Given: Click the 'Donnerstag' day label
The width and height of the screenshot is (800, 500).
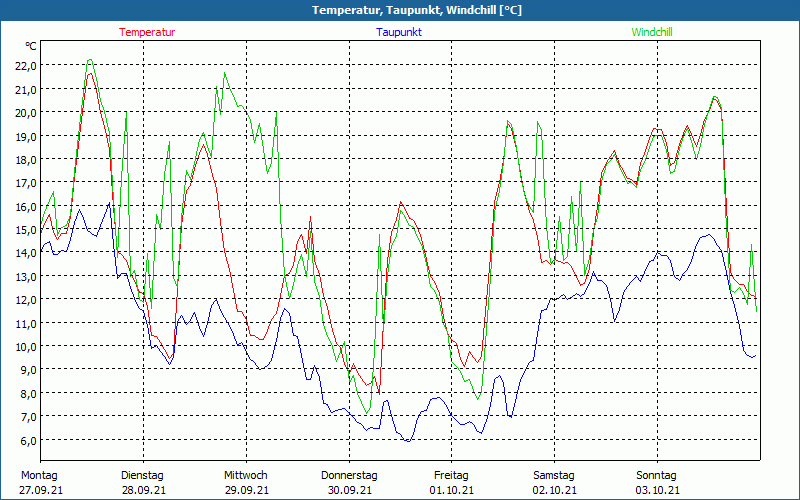Looking at the screenshot, I should 349,476.
